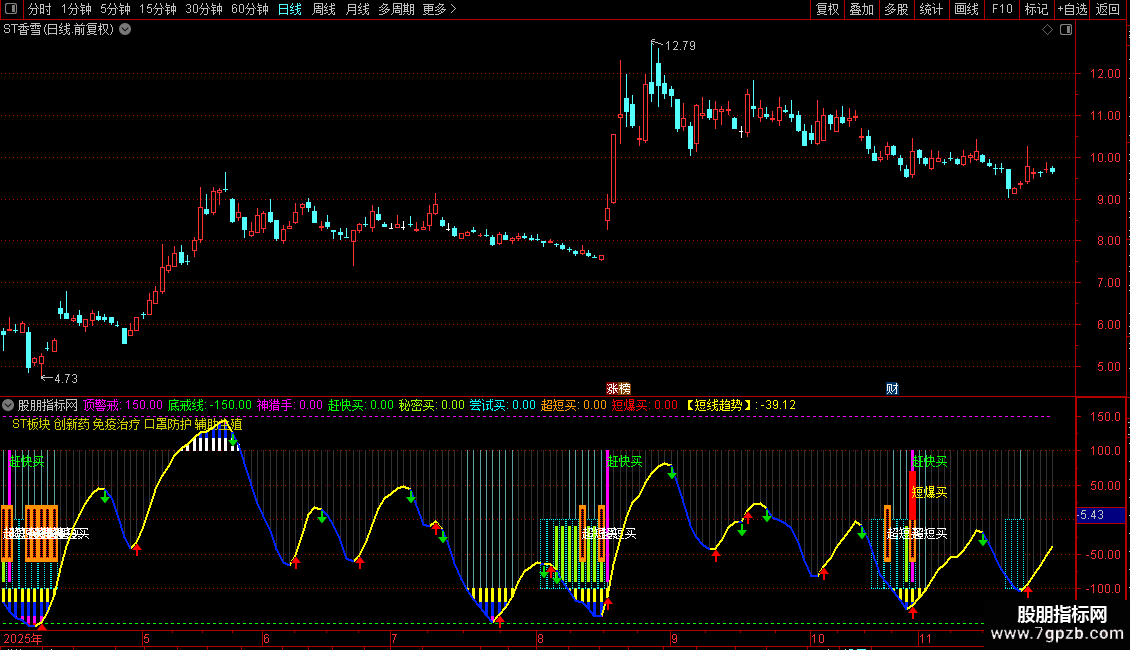
Task: Click the 复权 adjustment button
Action: tap(827, 10)
